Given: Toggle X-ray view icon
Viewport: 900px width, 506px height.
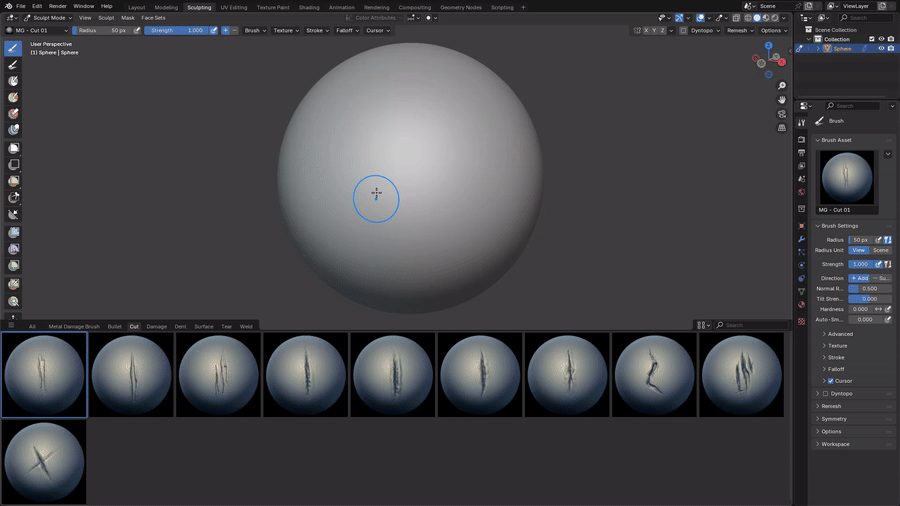Looking at the screenshot, I should (736, 18).
